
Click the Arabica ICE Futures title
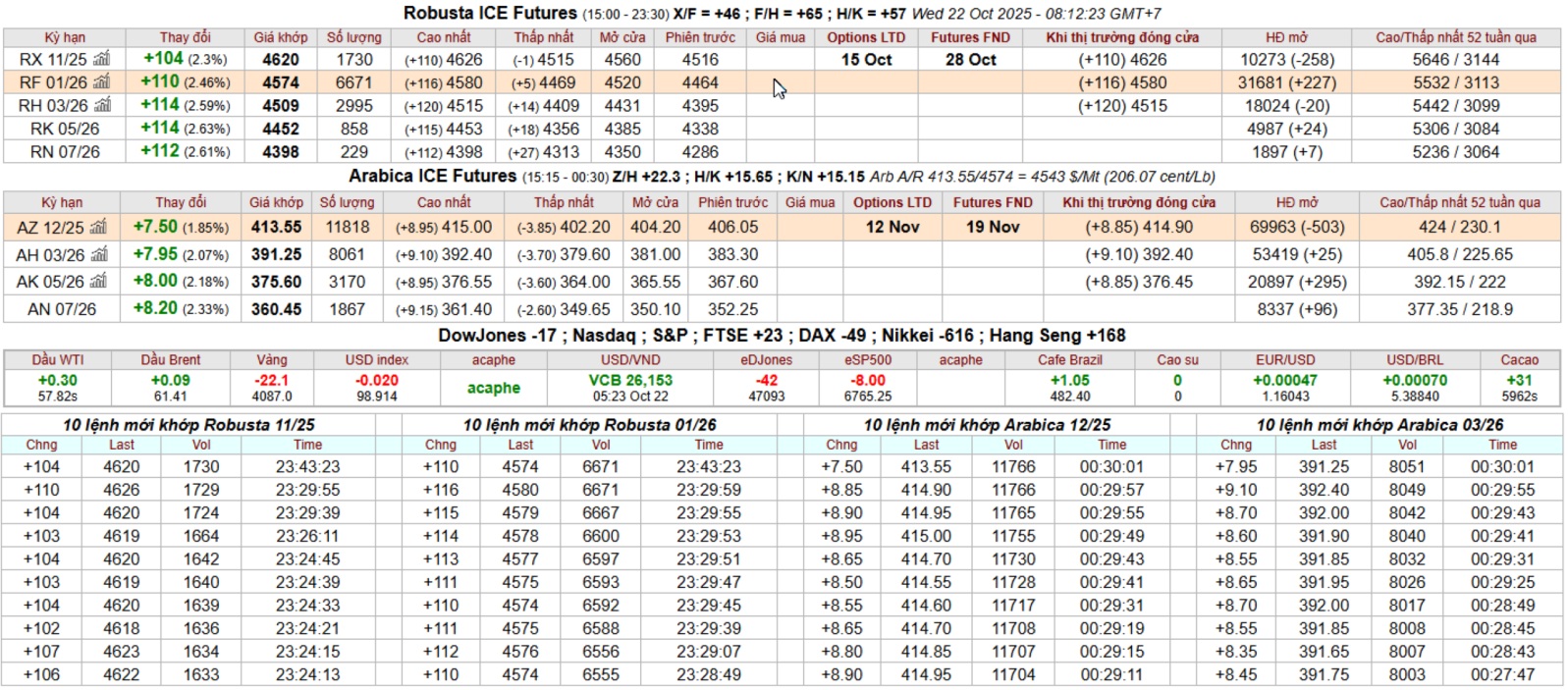tap(432, 176)
